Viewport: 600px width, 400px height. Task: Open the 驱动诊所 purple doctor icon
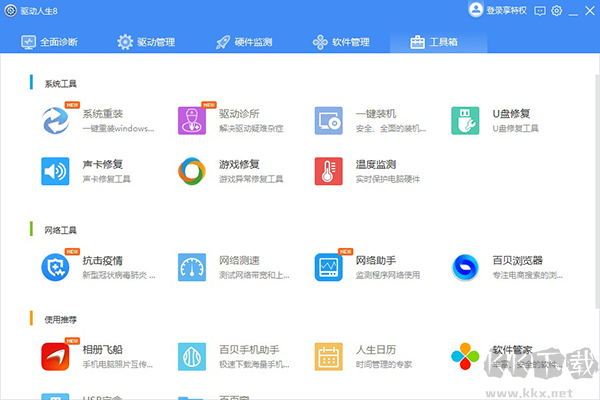coord(192,121)
